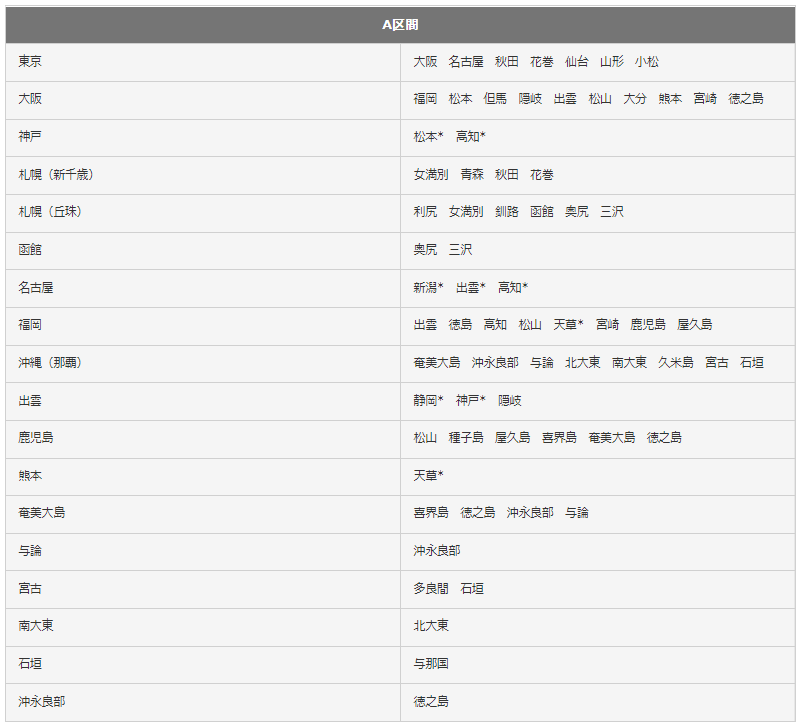Click 名古屋 in the 東京 row

point(466,62)
